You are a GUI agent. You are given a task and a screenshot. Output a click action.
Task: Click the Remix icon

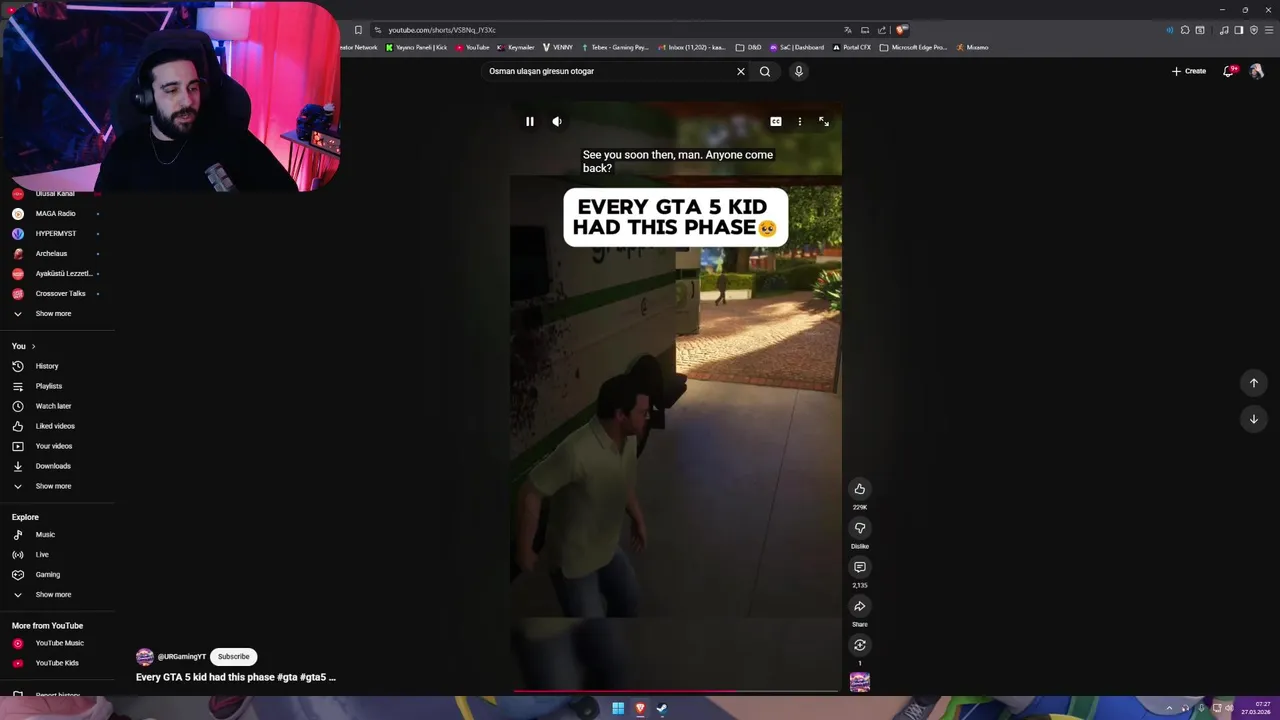click(x=860, y=645)
